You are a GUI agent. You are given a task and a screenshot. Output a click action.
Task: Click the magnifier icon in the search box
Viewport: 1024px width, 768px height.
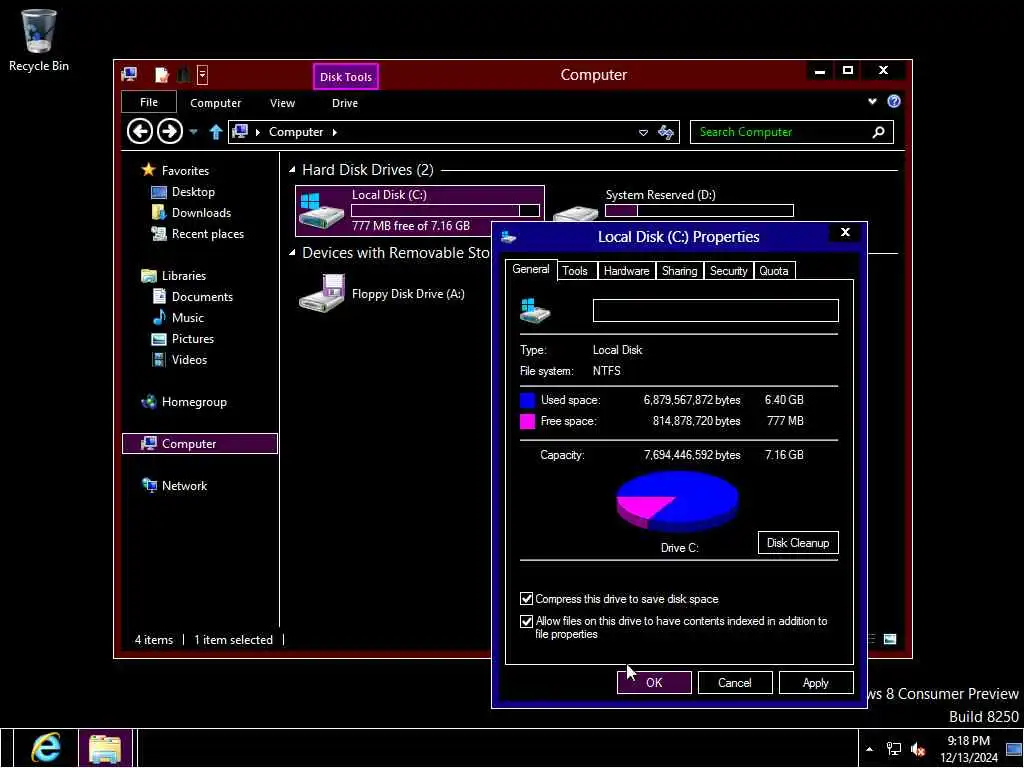tap(879, 132)
